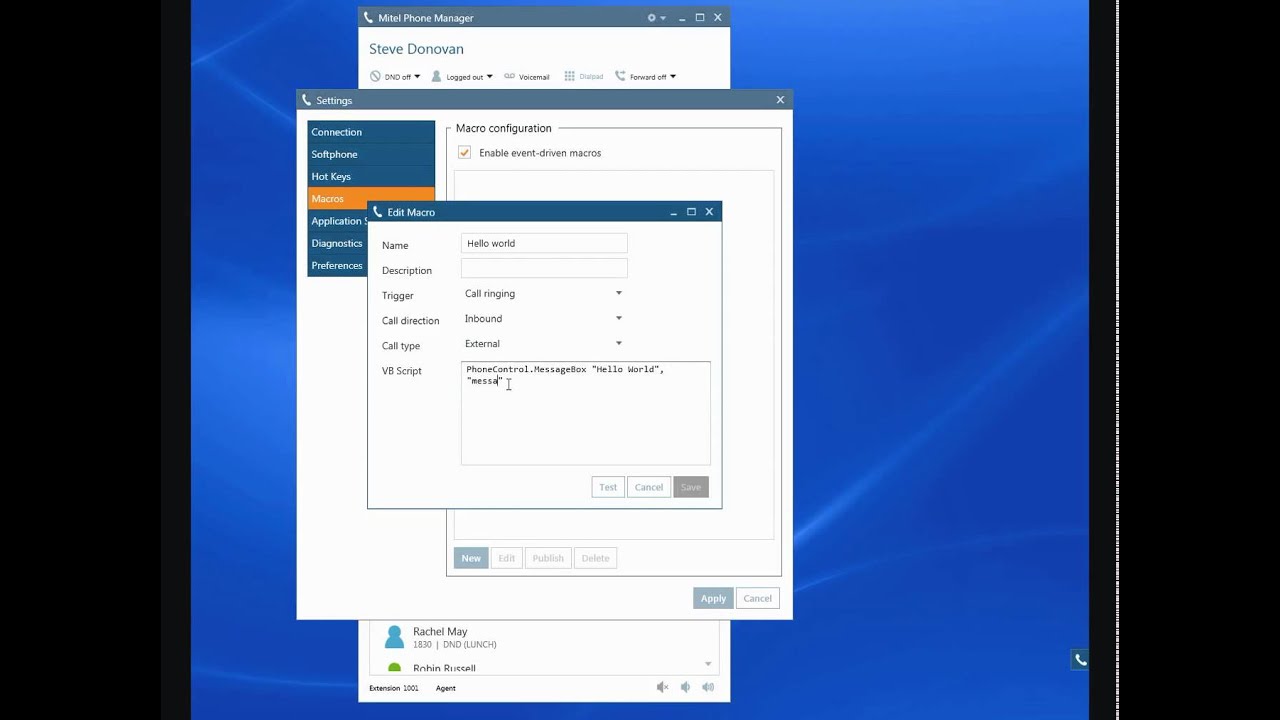Click the high volume speaker icon
Image resolution: width=1280 pixels, height=720 pixels.
click(708, 687)
